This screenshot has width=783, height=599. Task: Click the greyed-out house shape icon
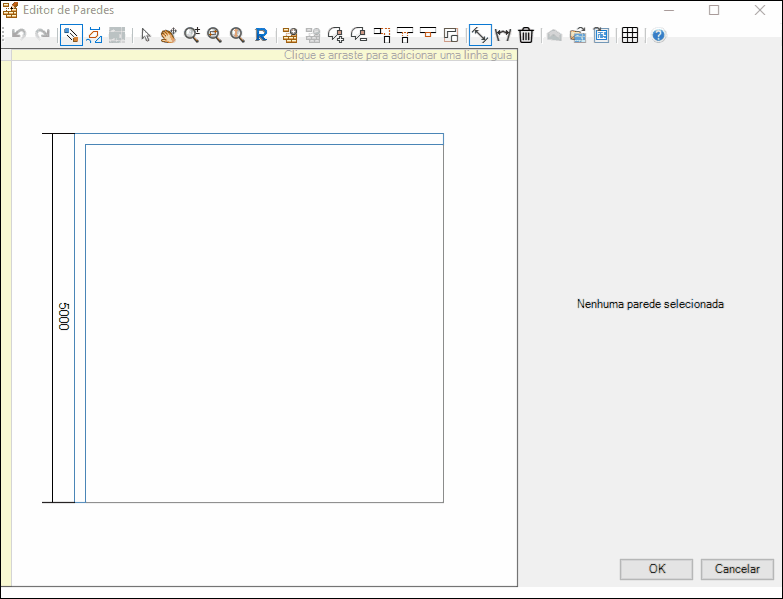[554, 35]
